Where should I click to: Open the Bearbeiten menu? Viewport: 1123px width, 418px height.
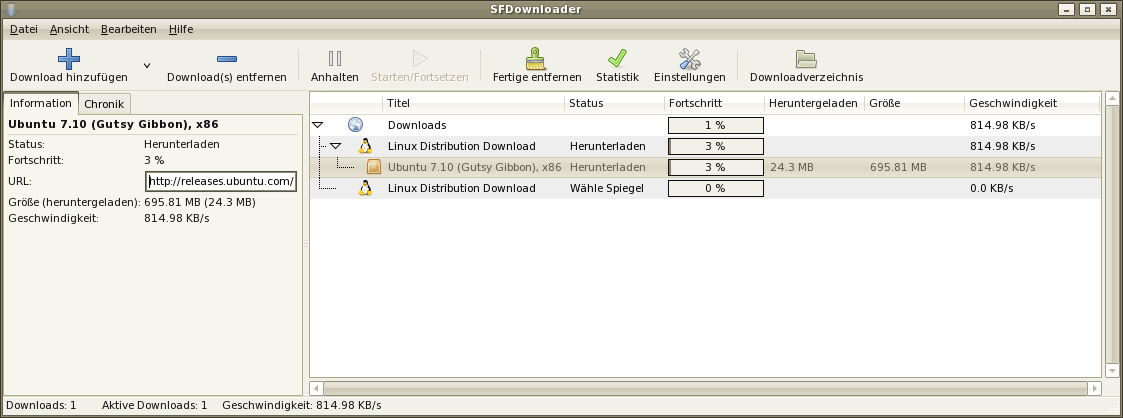click(129, 29)
